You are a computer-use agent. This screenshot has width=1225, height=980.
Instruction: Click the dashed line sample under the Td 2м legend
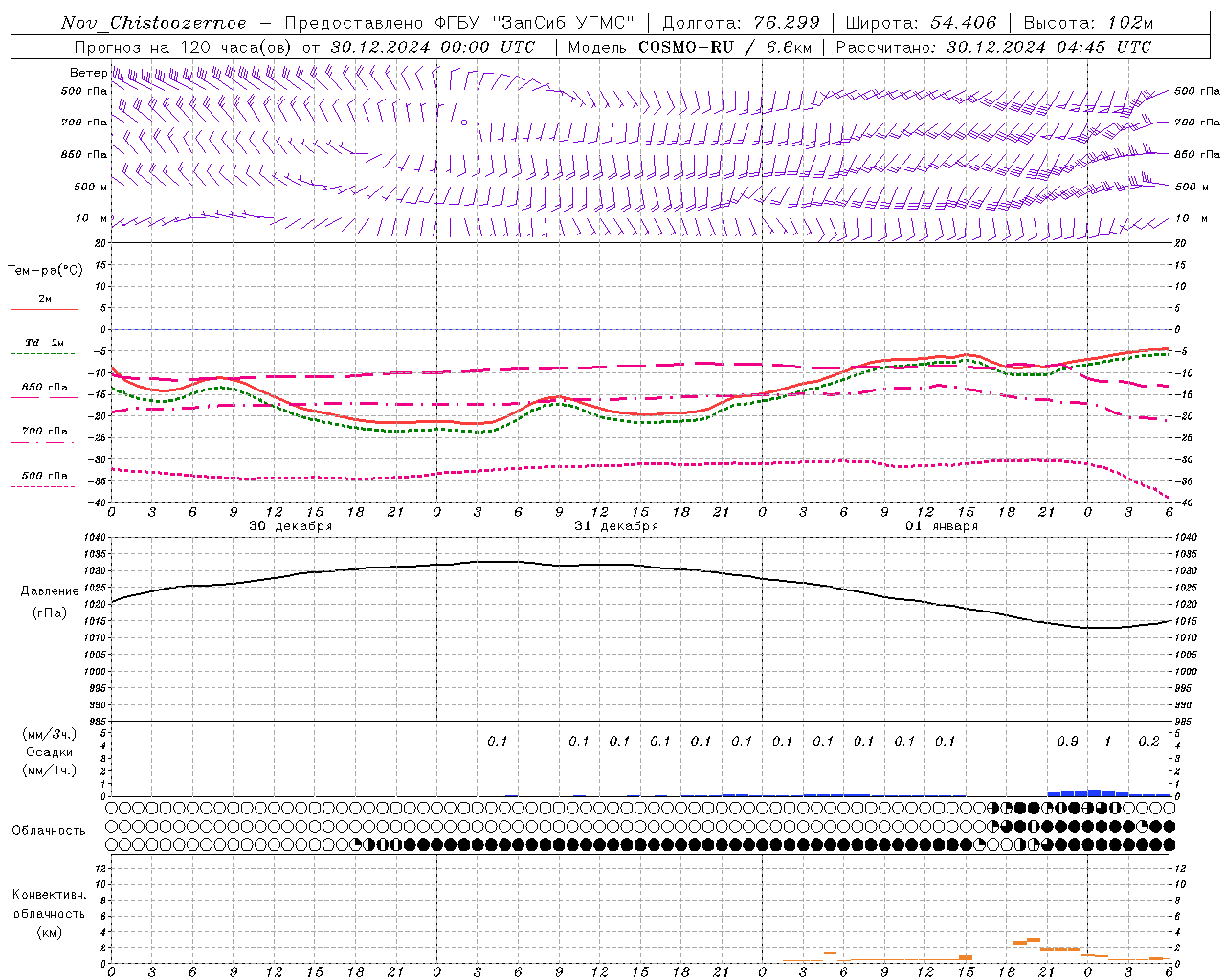tap(44, 353)
